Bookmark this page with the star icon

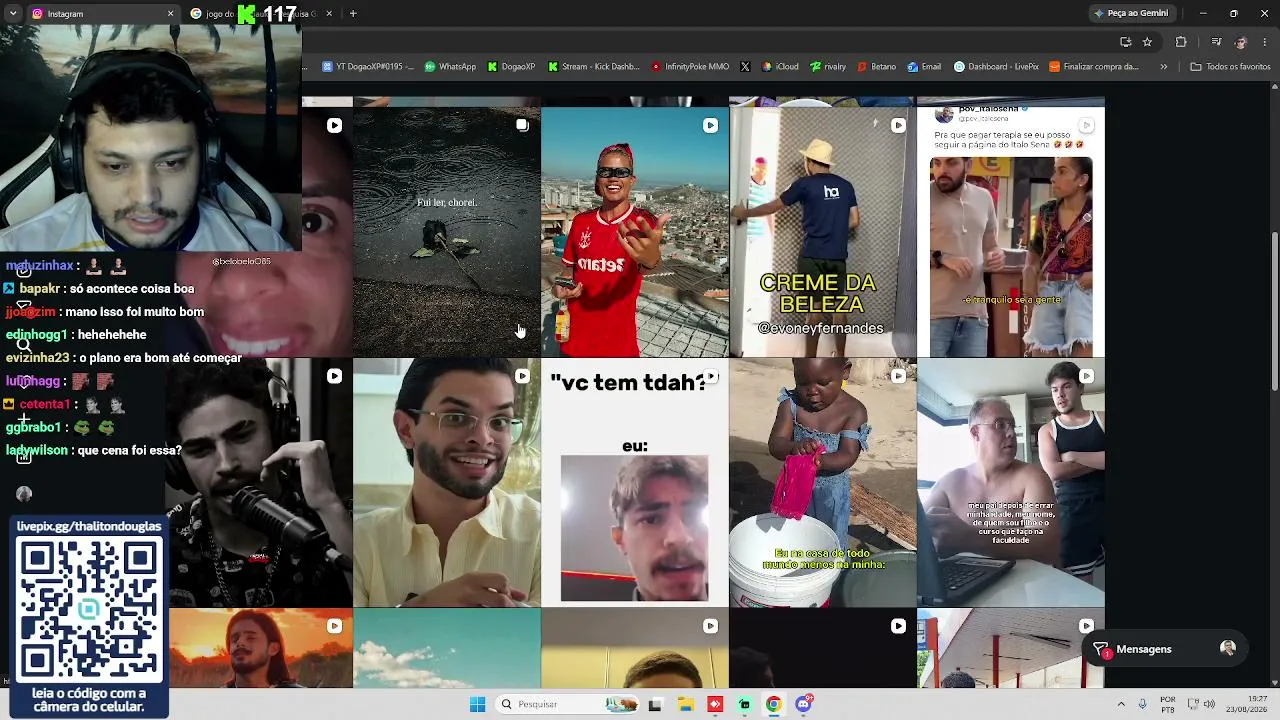pyautogui.click(x=1147, y=42)
